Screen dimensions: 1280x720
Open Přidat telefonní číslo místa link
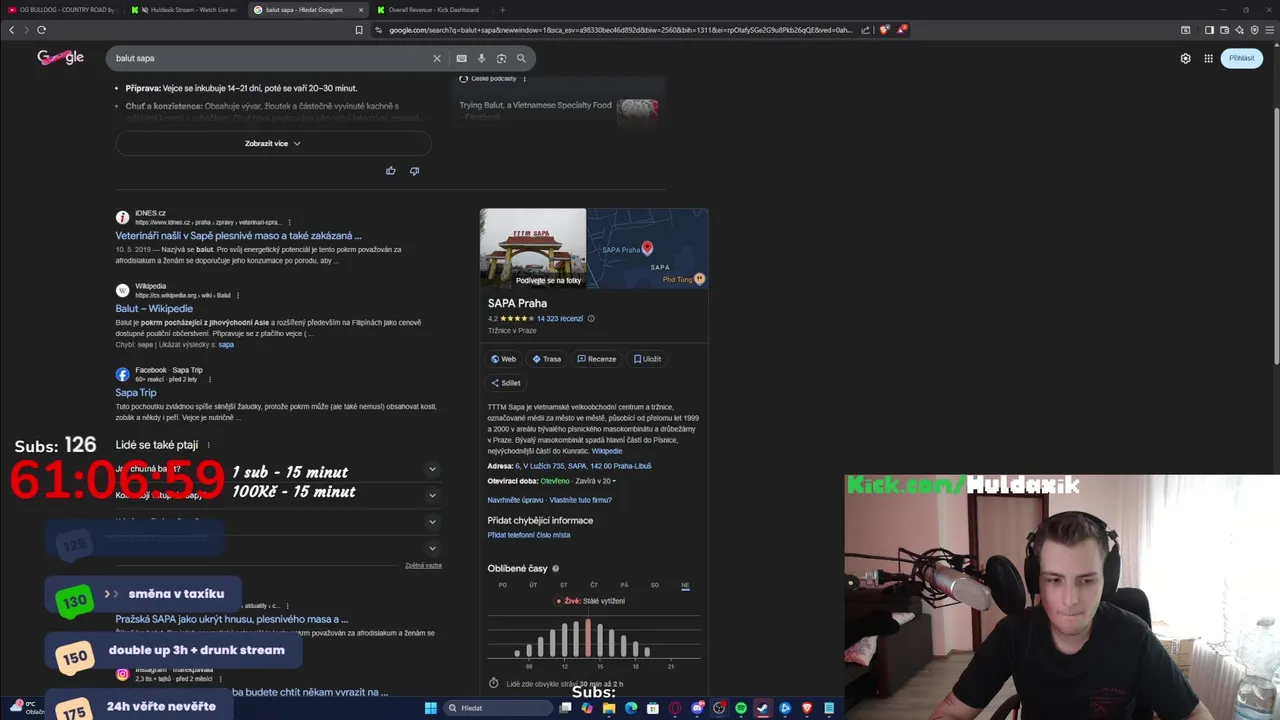[529, 535]
